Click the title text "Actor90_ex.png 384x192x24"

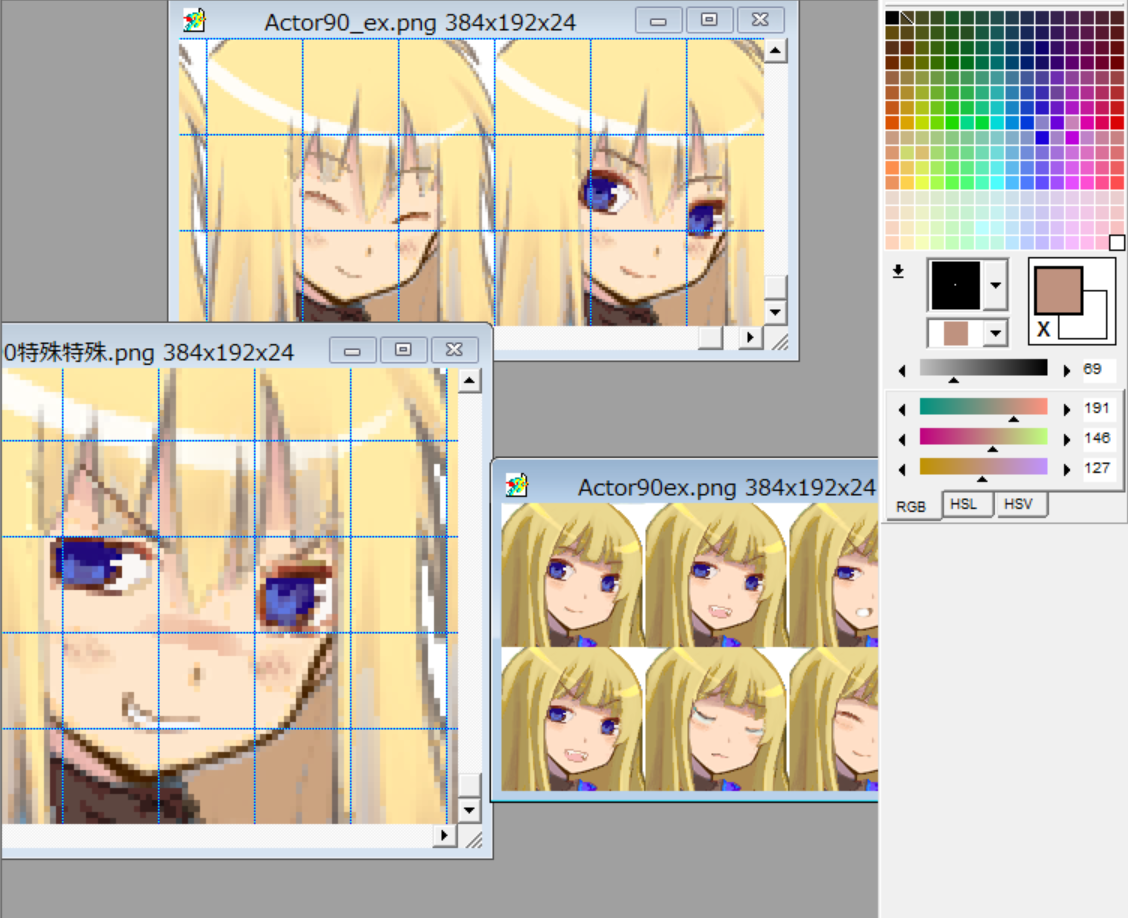tap(420, 22)
